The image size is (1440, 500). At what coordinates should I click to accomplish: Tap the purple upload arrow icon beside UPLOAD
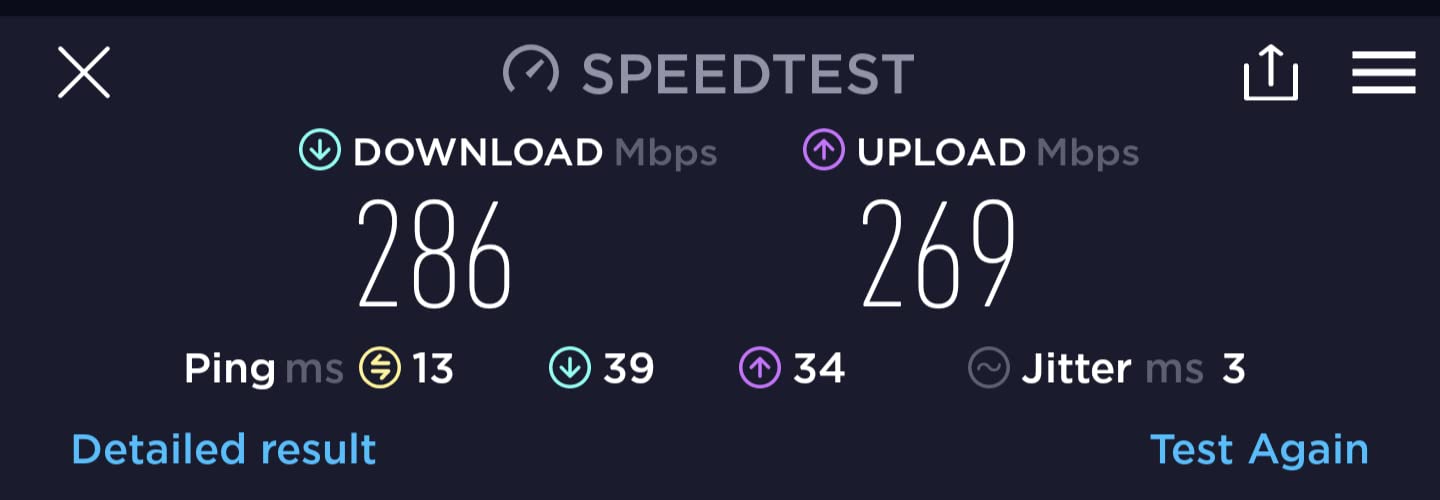[x=823, y=152]
